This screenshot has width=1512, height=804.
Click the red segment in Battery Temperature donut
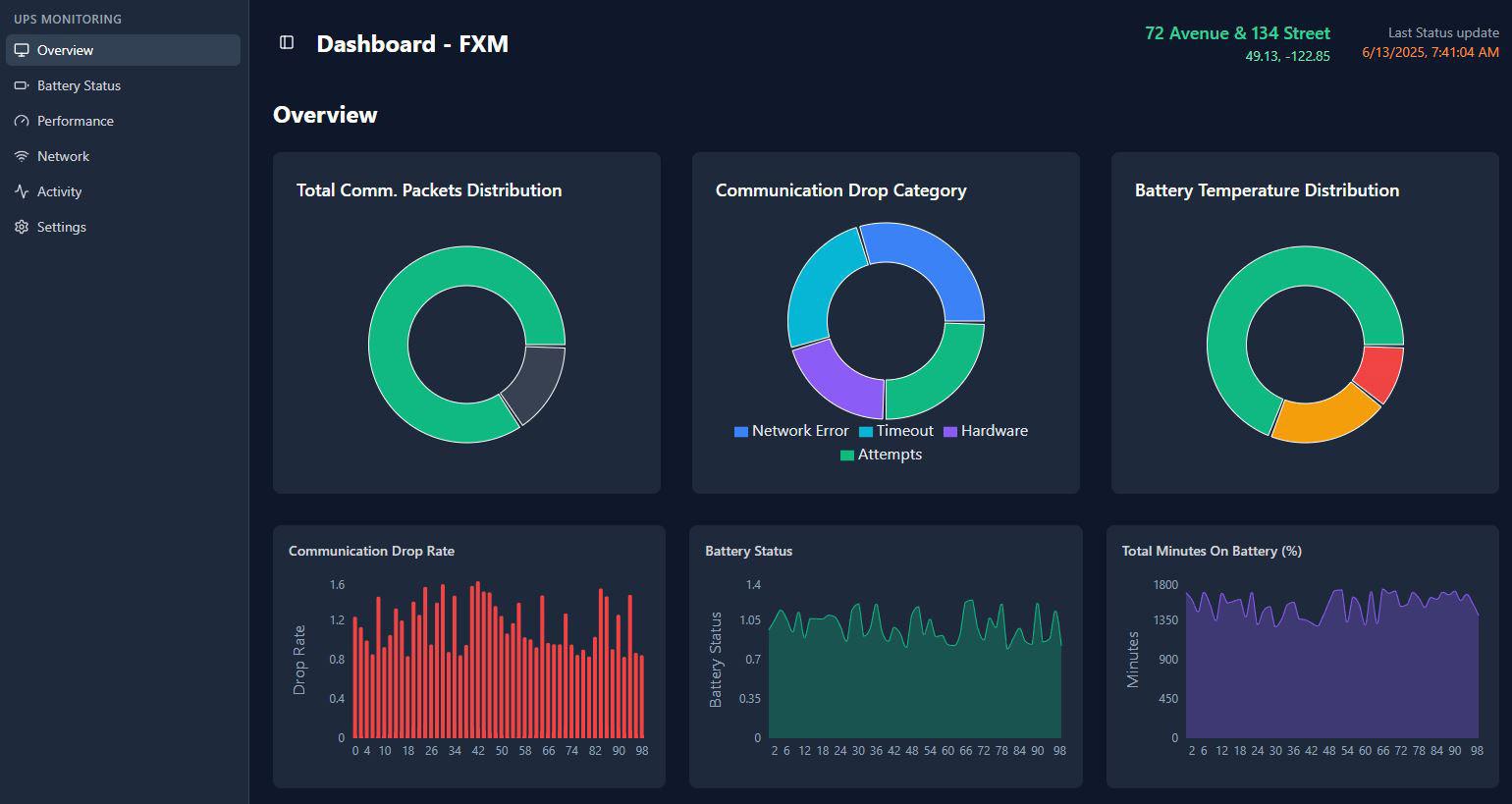point(1381,374)
